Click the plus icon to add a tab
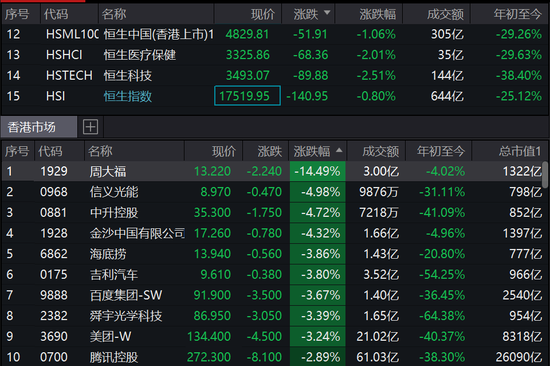 click(90, 127)
